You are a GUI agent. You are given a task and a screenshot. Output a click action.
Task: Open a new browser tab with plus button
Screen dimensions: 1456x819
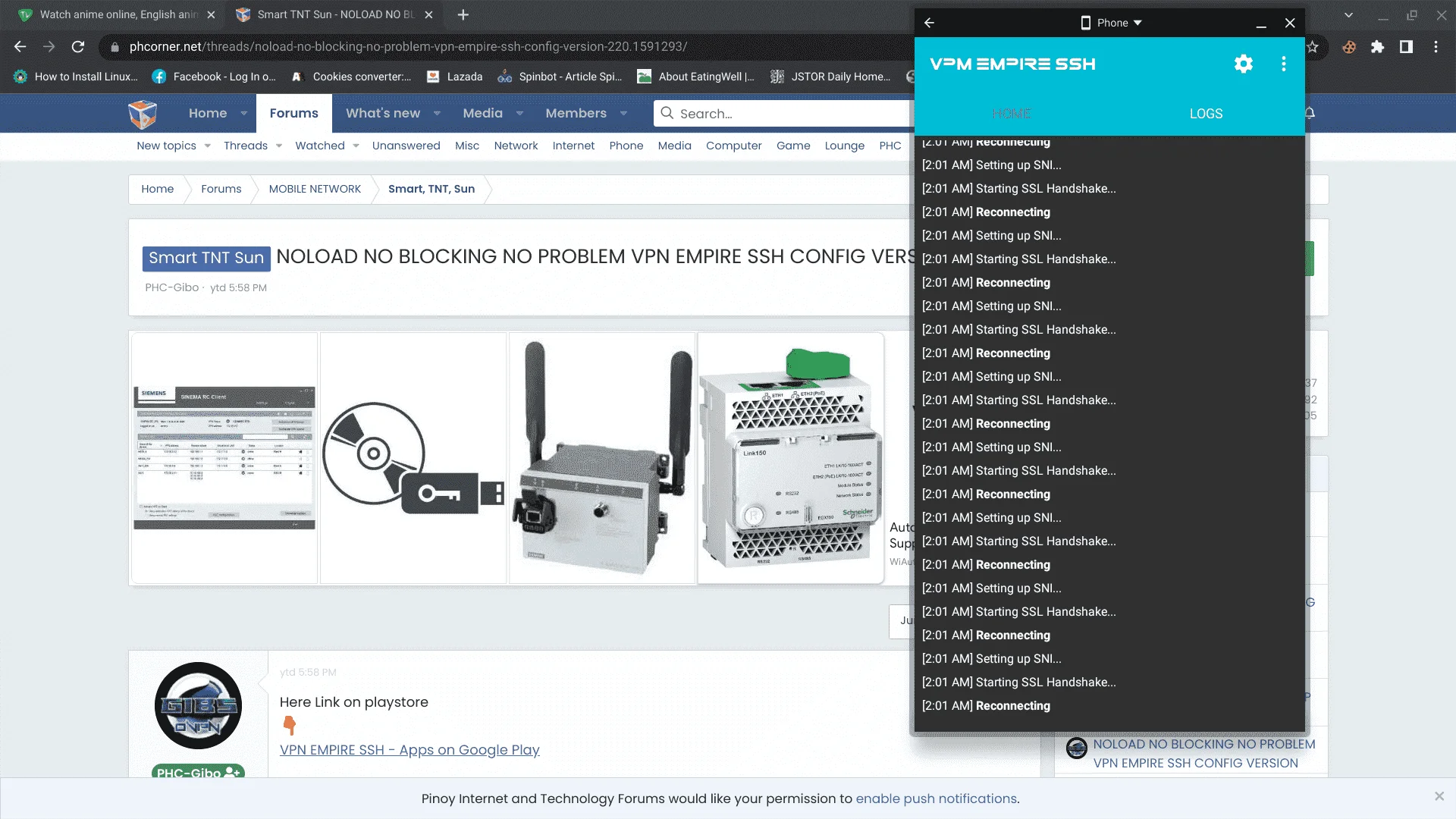click(x=463, y=14)
